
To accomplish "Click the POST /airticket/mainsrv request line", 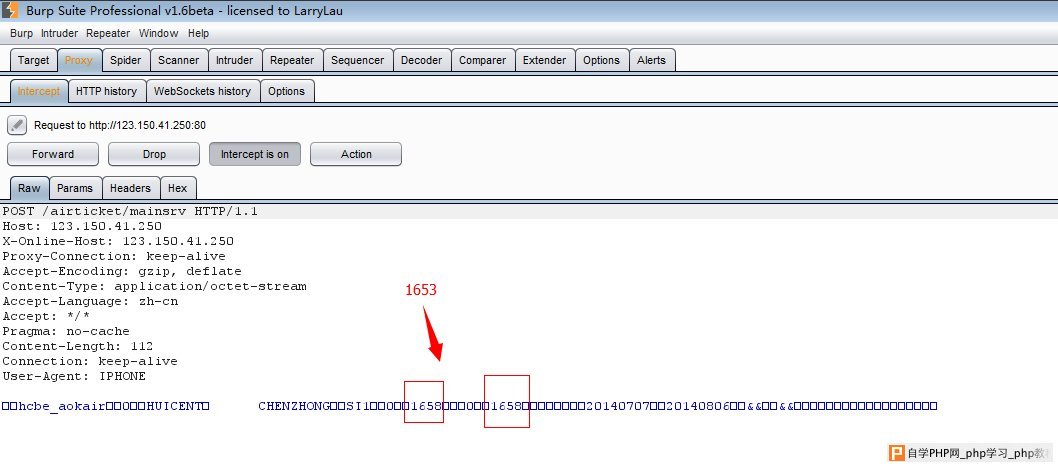I will pyautogui.click(x=130, y=211).
